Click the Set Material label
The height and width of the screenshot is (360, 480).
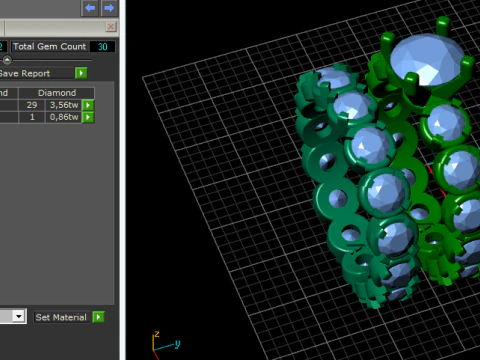[x=61, y=317]
